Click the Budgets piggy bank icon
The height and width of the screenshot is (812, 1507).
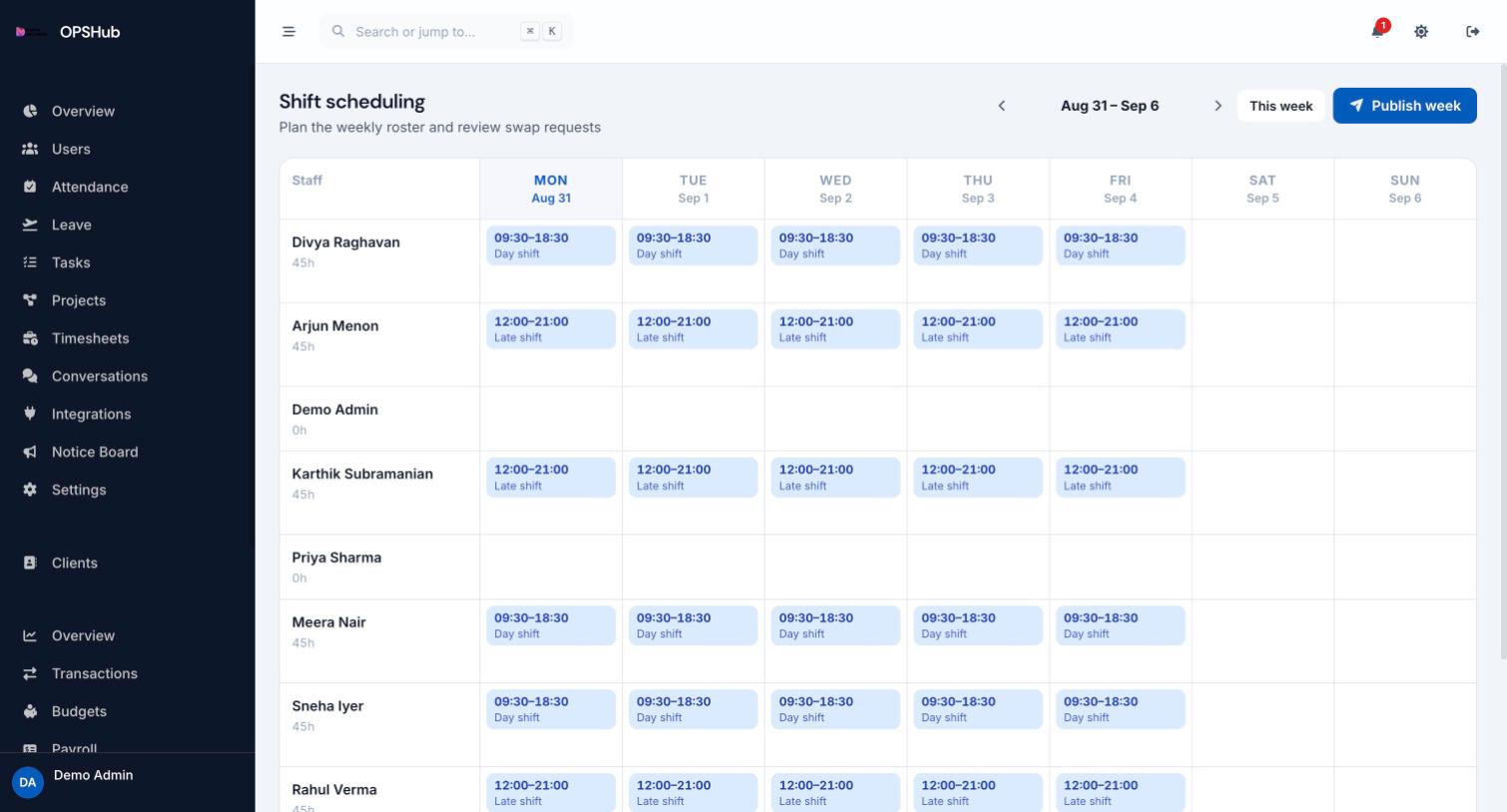tap(30, 711)
